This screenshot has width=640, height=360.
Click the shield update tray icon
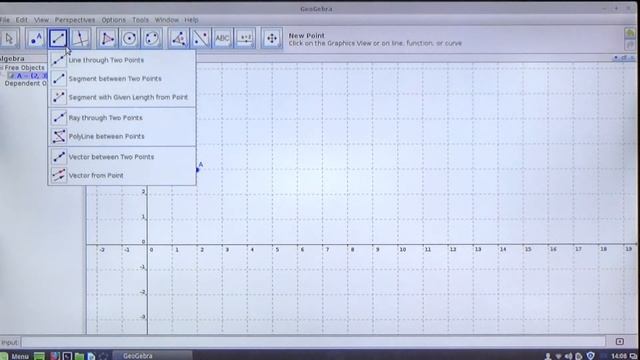tap(590, 356)
